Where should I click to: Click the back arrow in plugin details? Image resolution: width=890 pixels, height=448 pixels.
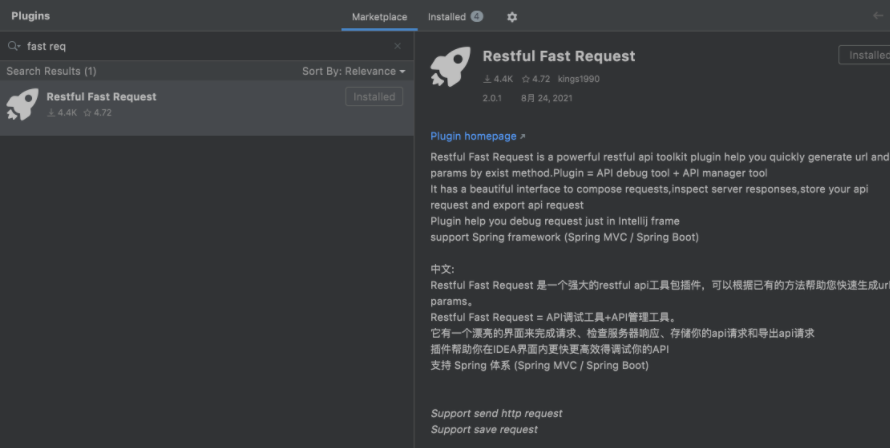tap(878, 15)
